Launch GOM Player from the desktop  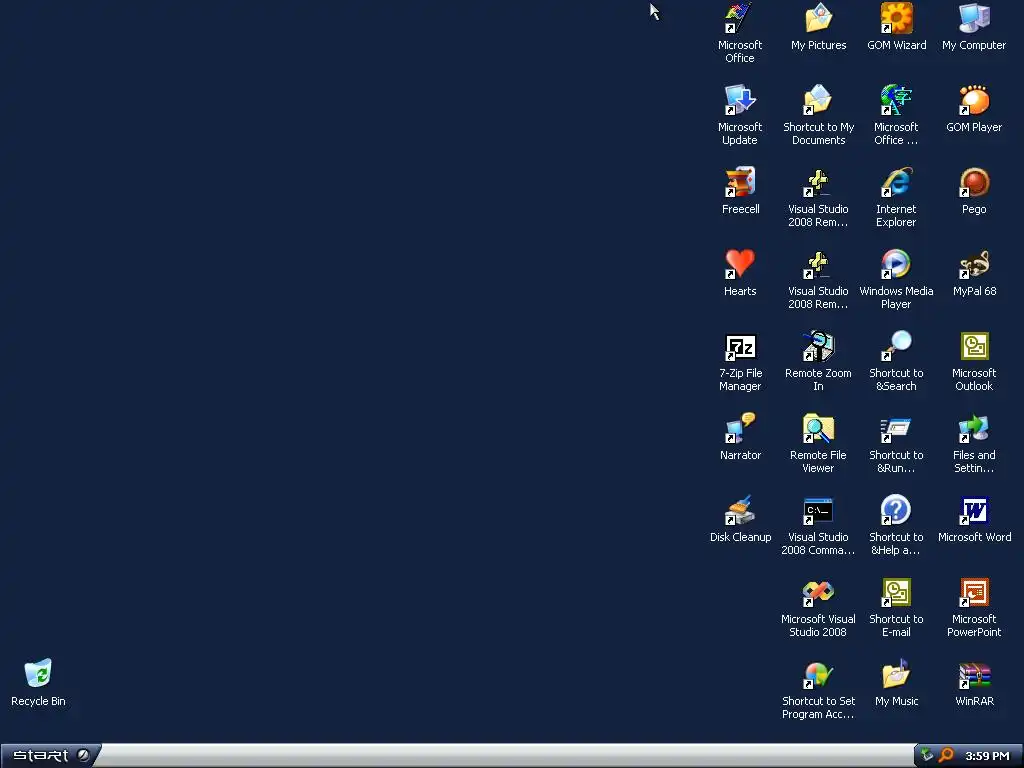point(974,100)
